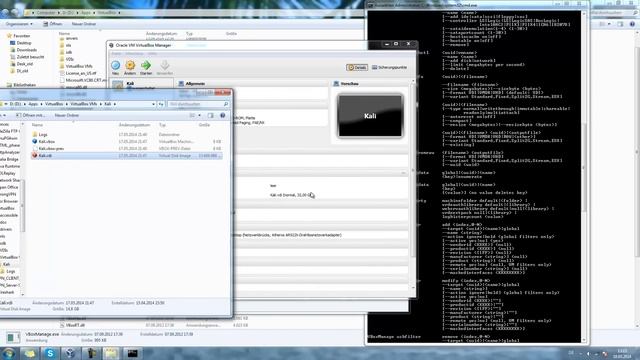Click Computer in back Explorer breadcrumb

pyautogui.click(x=46, y=13)
